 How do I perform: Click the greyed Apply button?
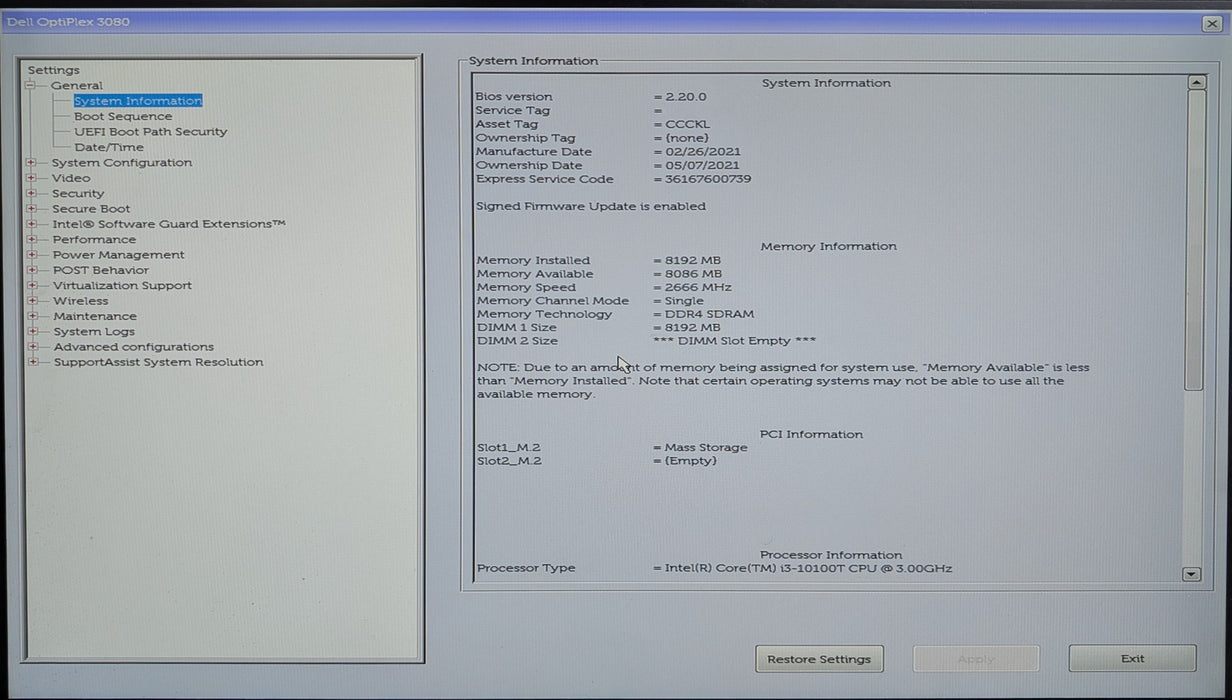click(x=976, y=659)
